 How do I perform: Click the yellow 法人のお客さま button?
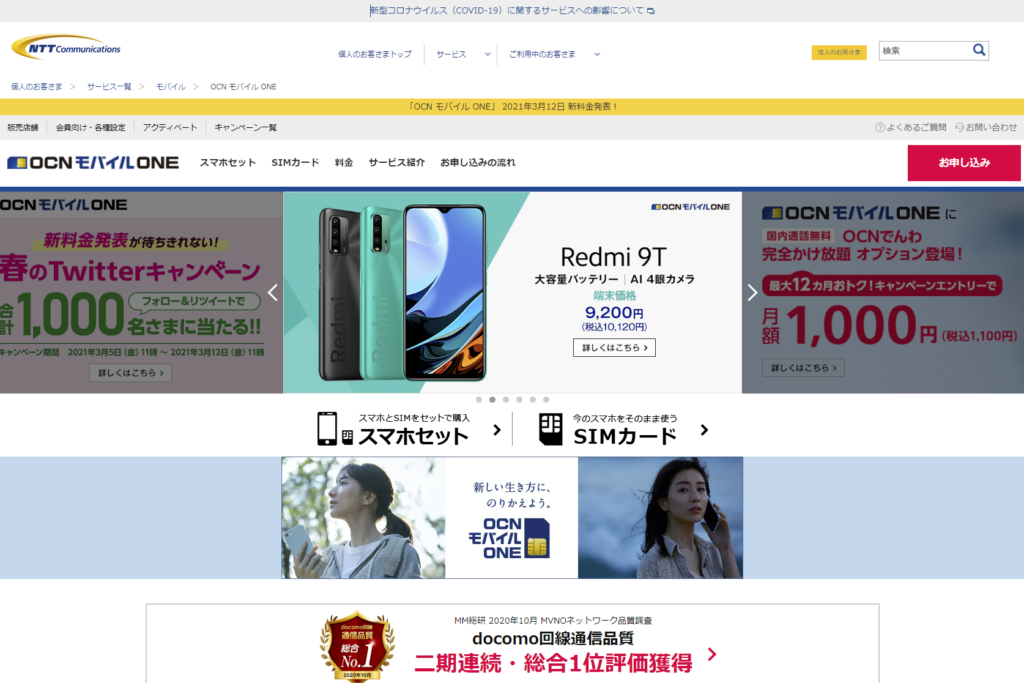pyautogui.click(x=839, y=52)
